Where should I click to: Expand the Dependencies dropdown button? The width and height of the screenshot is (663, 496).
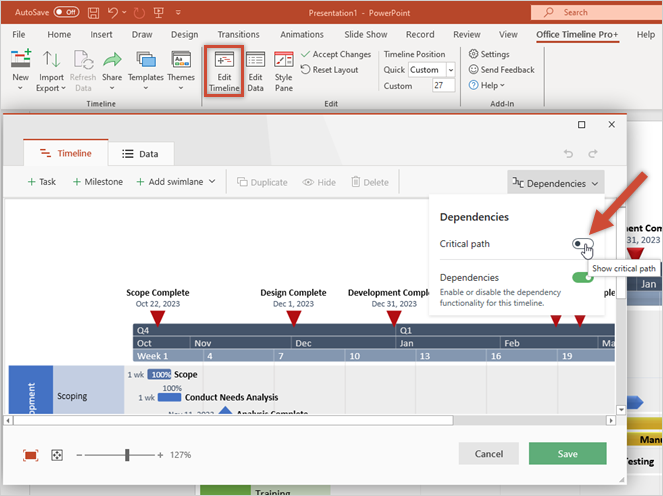556,182
